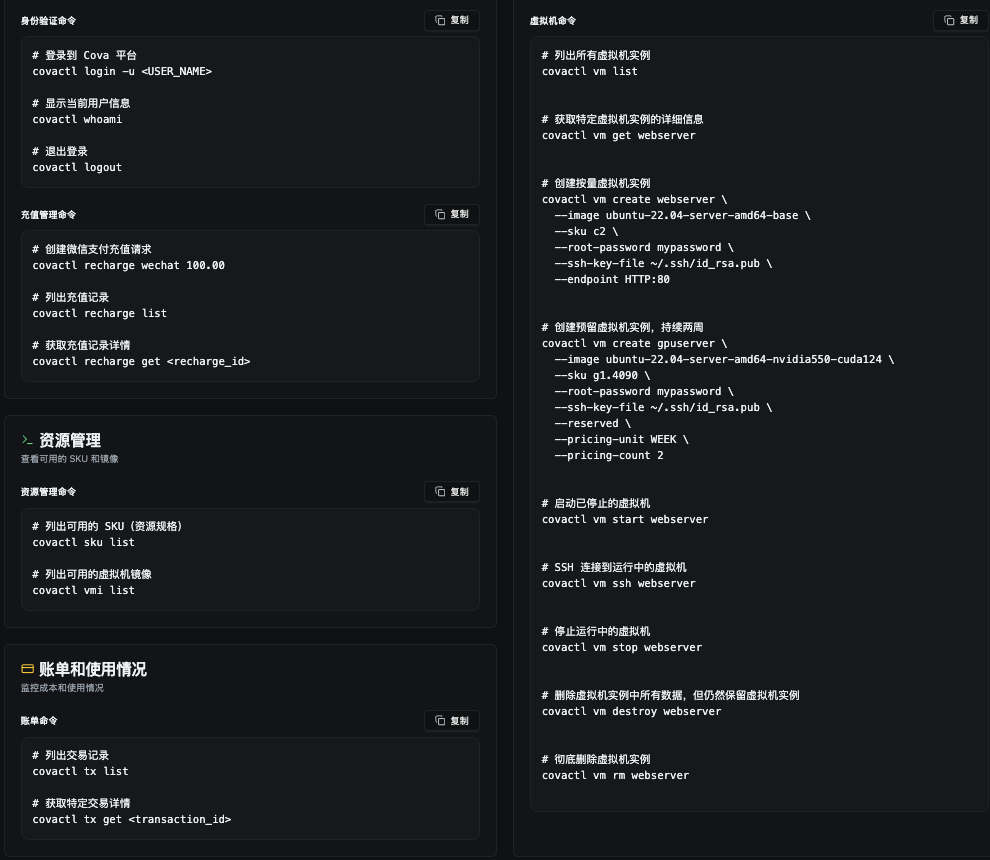Click the copy icon for 充值管理命令
The width and height of the screenshot is (990, 860).
[441, 214]
